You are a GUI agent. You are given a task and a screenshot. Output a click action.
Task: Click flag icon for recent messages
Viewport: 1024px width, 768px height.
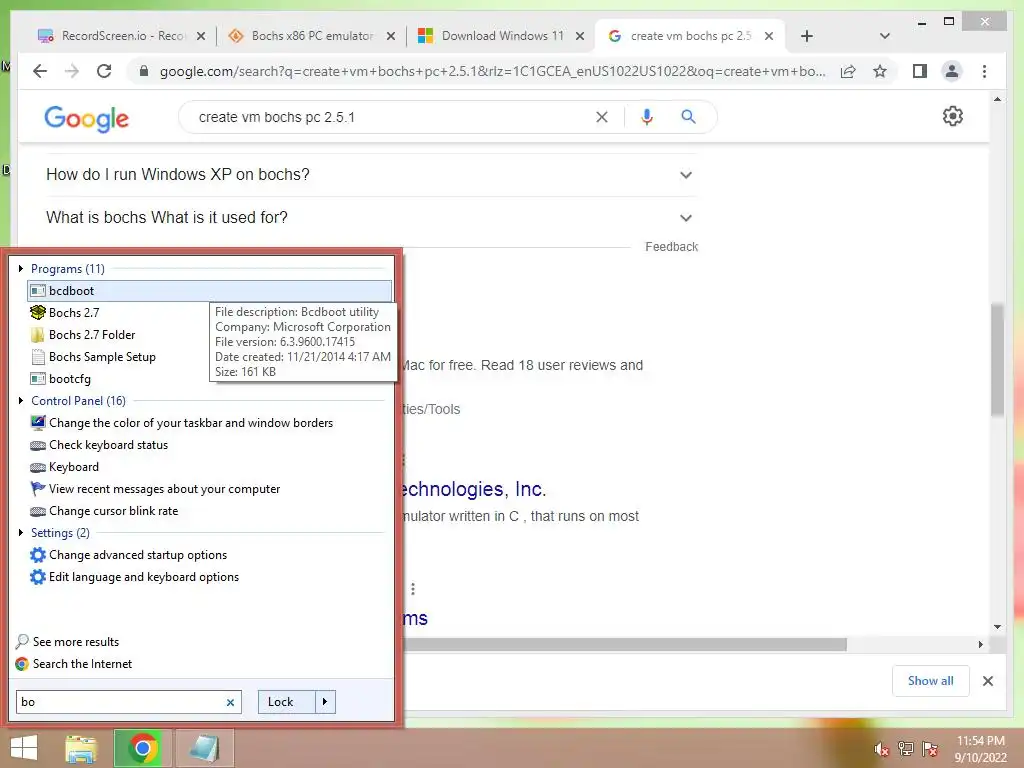(x=38, y=489)
